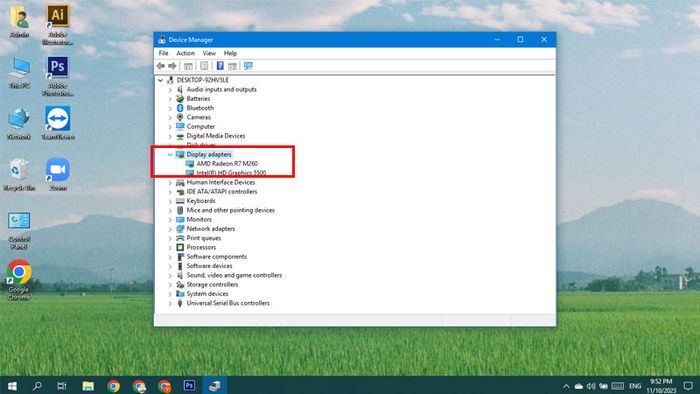
Task: Click the Device Manager taskbar button
Action: tap(215, 386)
